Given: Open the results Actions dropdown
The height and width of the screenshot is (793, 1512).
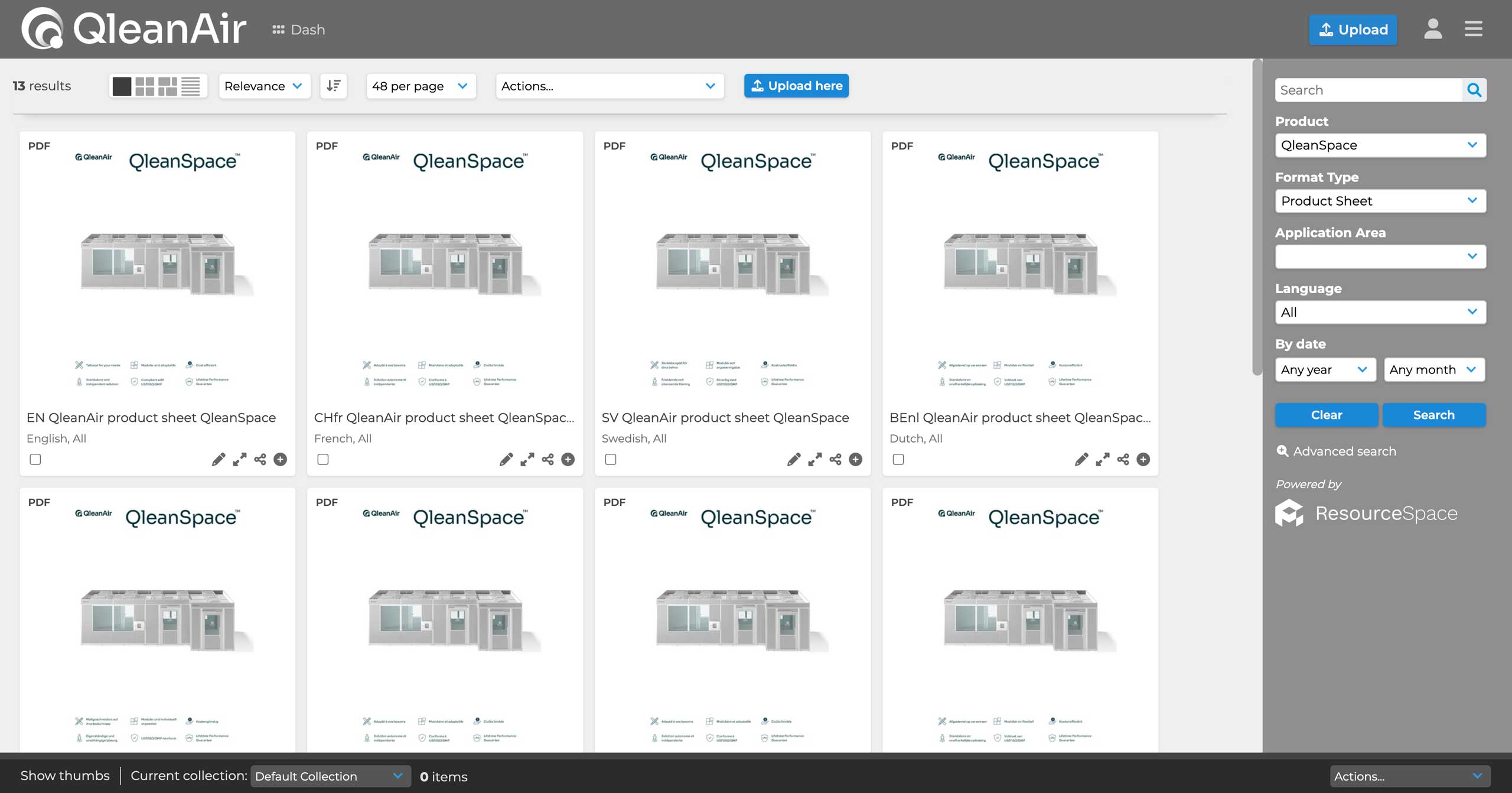Looking at the screenshot, I should click(x=610, y=86).
